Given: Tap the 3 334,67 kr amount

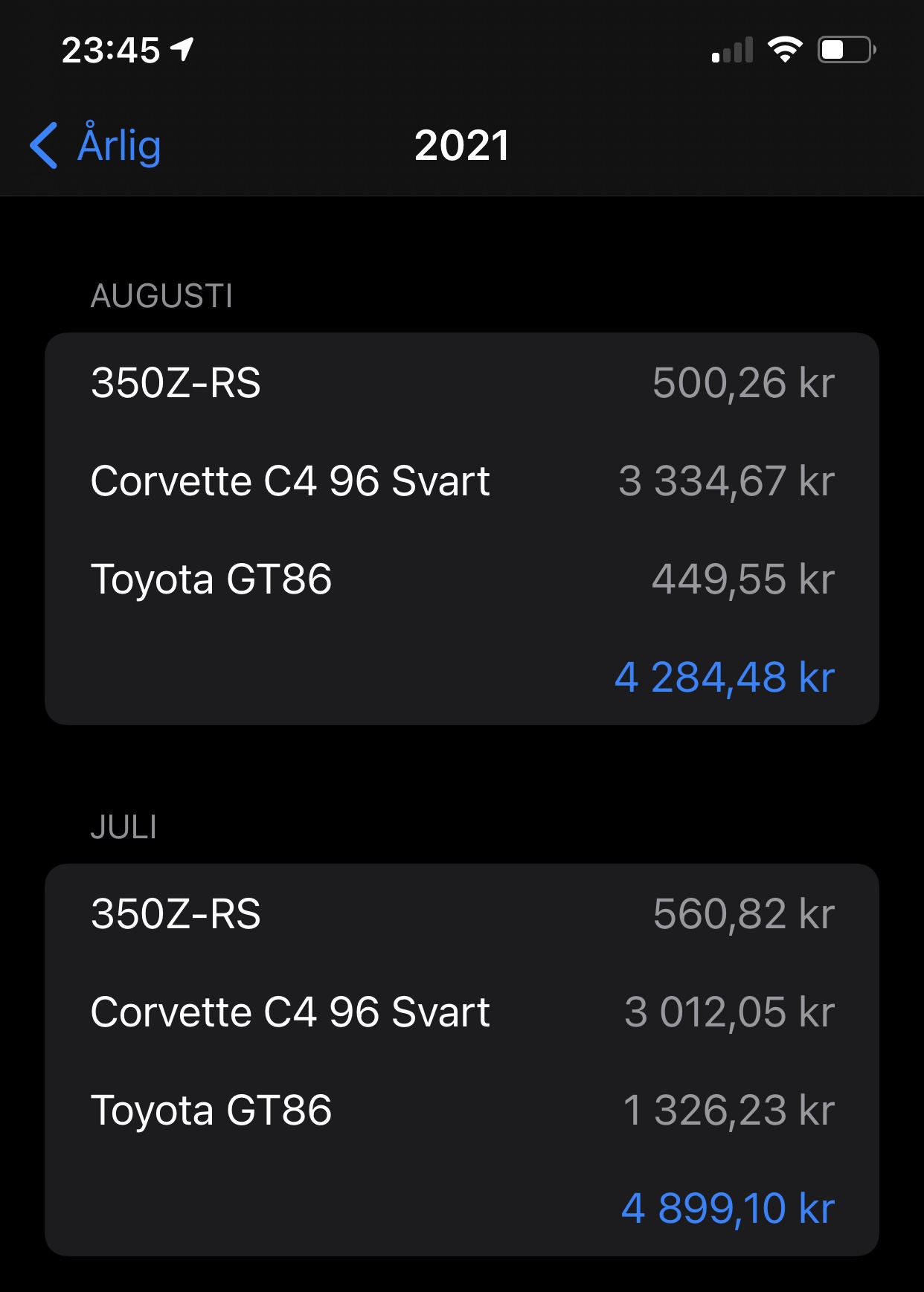Looking at the screenshot, I should point(726,481).
